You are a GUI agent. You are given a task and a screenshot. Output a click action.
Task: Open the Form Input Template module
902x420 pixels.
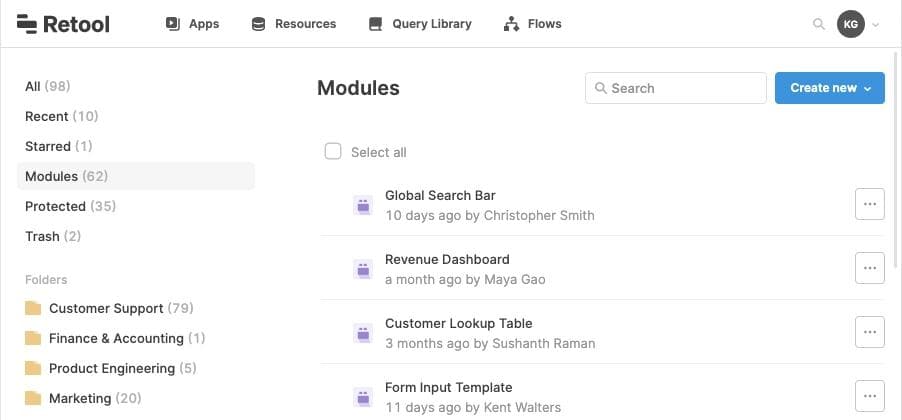click(448, 388)
